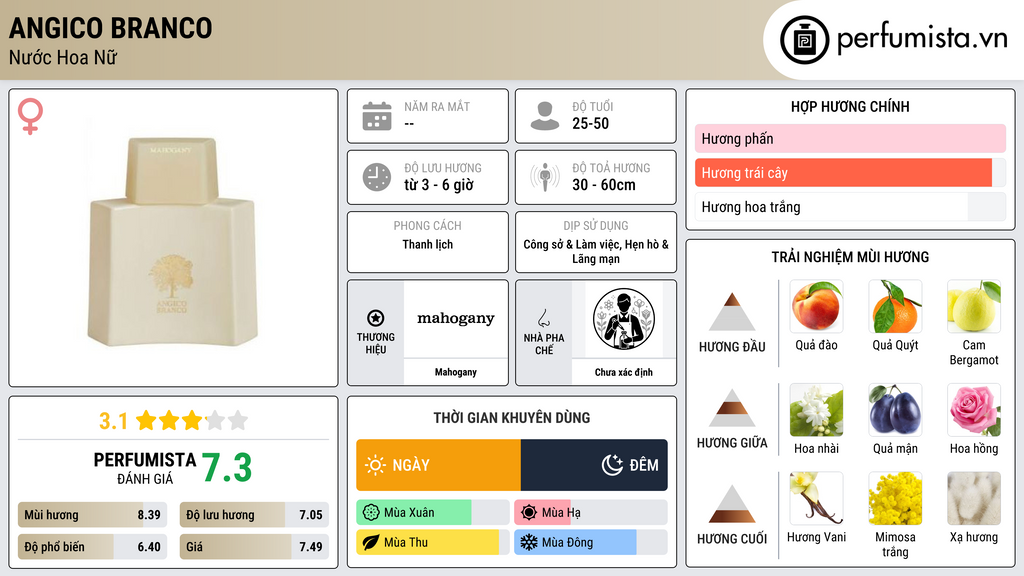This screenshot has height=576, width=1024.
Task: Click the Hoa hồng rose image
Action: click(x=974, y=410)
